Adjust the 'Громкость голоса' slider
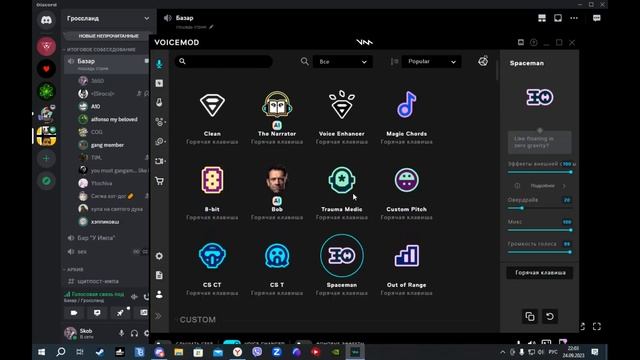The width and height of the screenshot is (640, 360). click(540, 252)
